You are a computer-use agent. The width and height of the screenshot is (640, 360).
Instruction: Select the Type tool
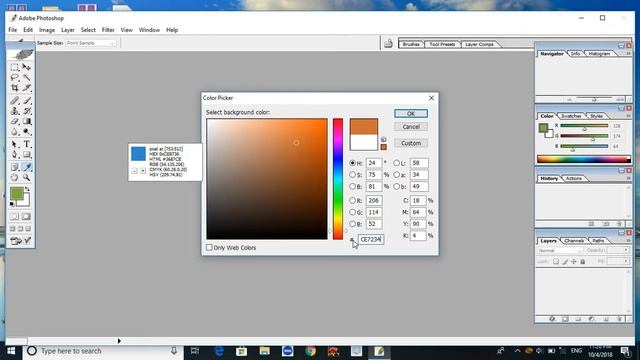pos(27,144)
